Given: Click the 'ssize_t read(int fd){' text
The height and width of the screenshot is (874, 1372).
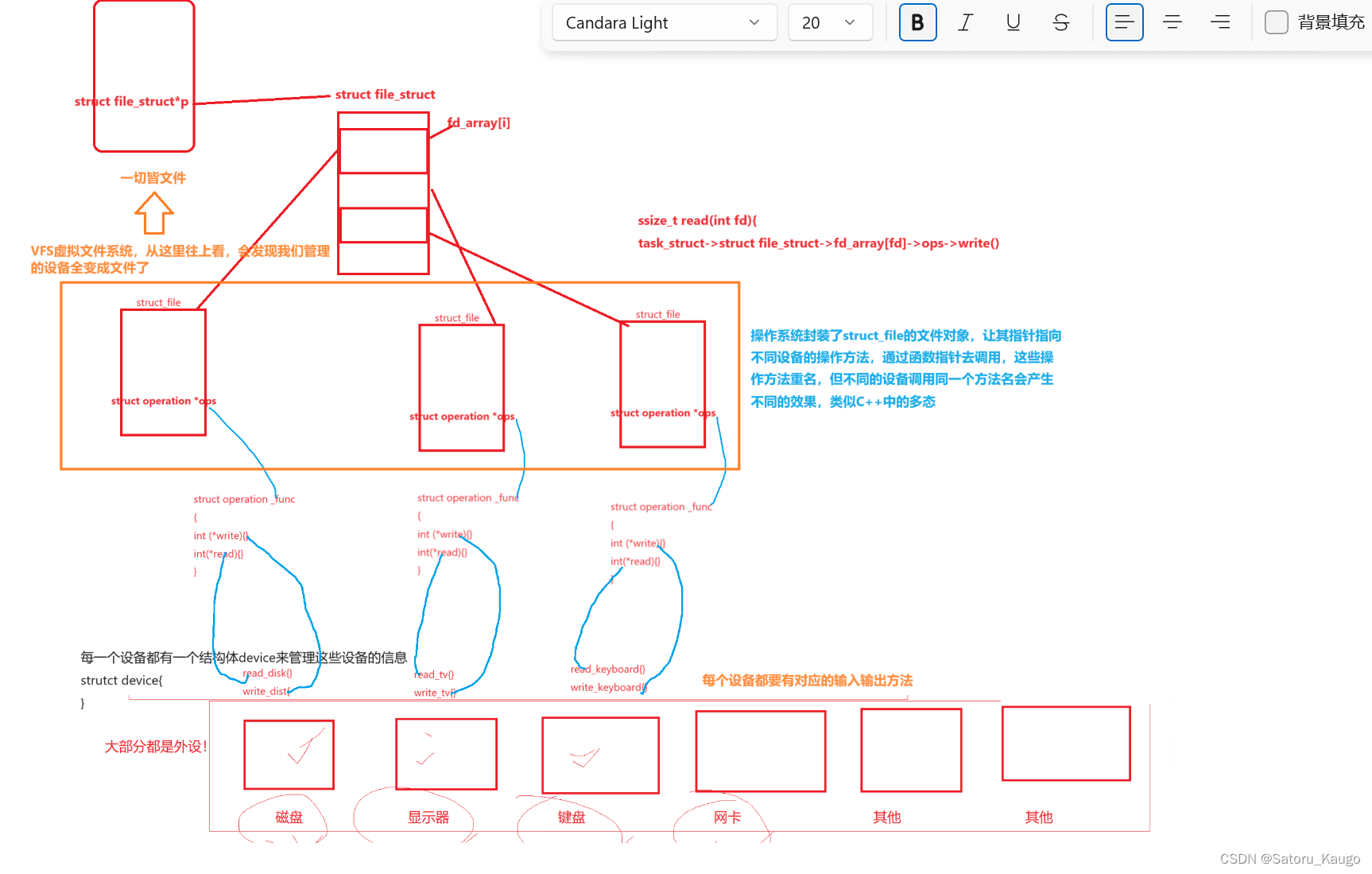Looking at the screenshot, I should point(697,220).
